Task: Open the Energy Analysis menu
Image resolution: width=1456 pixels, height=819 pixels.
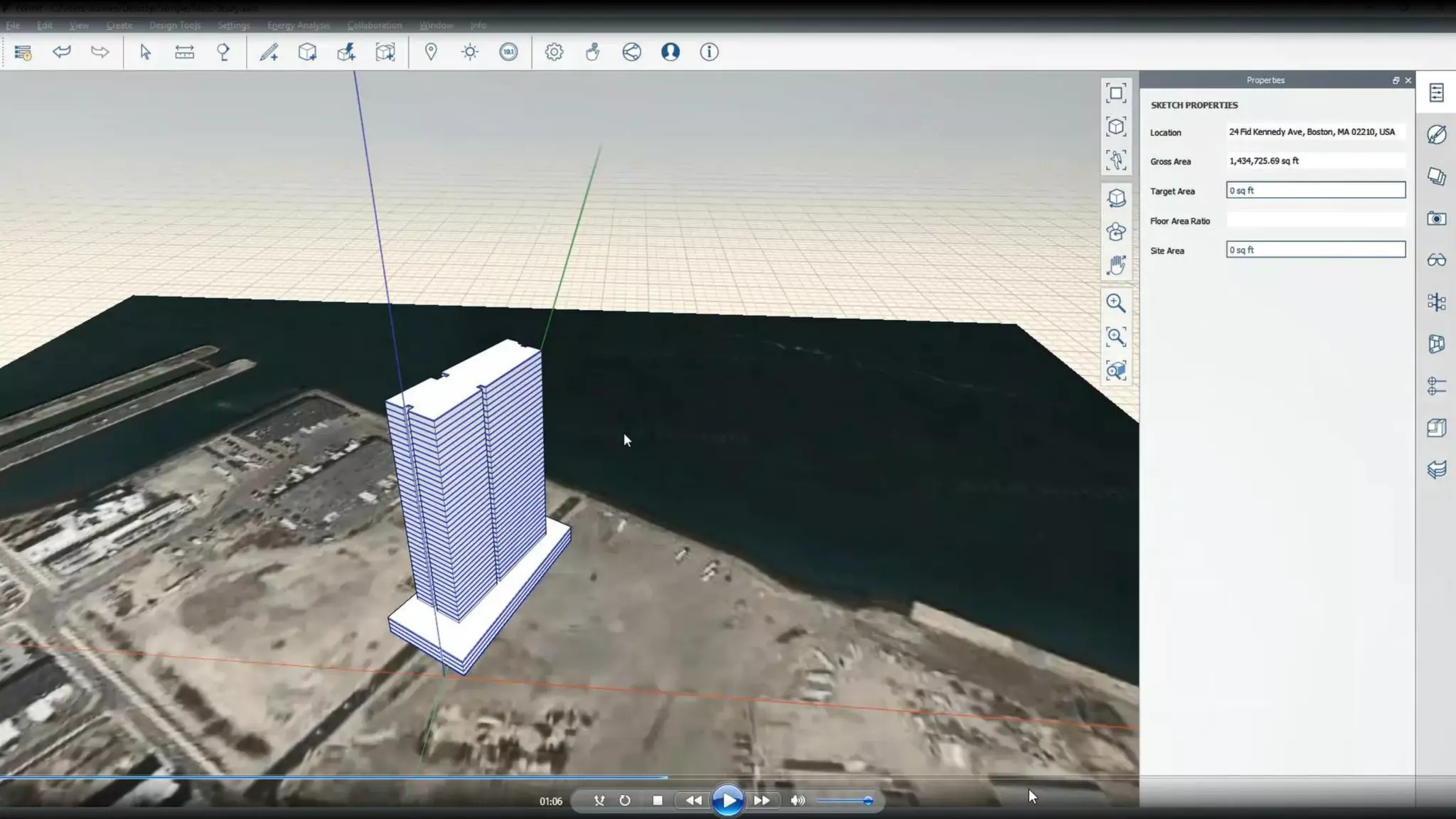Action: pyautogui.click(x=298, y=26)
